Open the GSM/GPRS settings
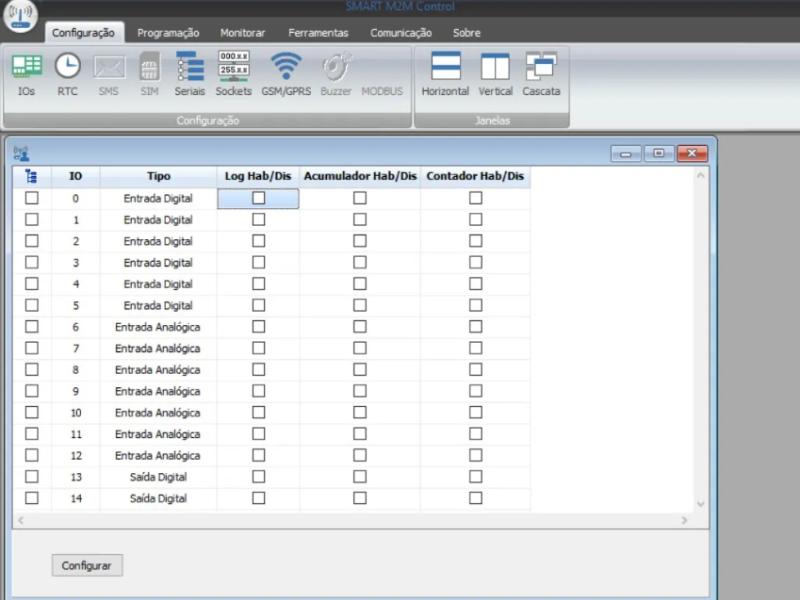 pyautogui.click(x=286, y=74)
